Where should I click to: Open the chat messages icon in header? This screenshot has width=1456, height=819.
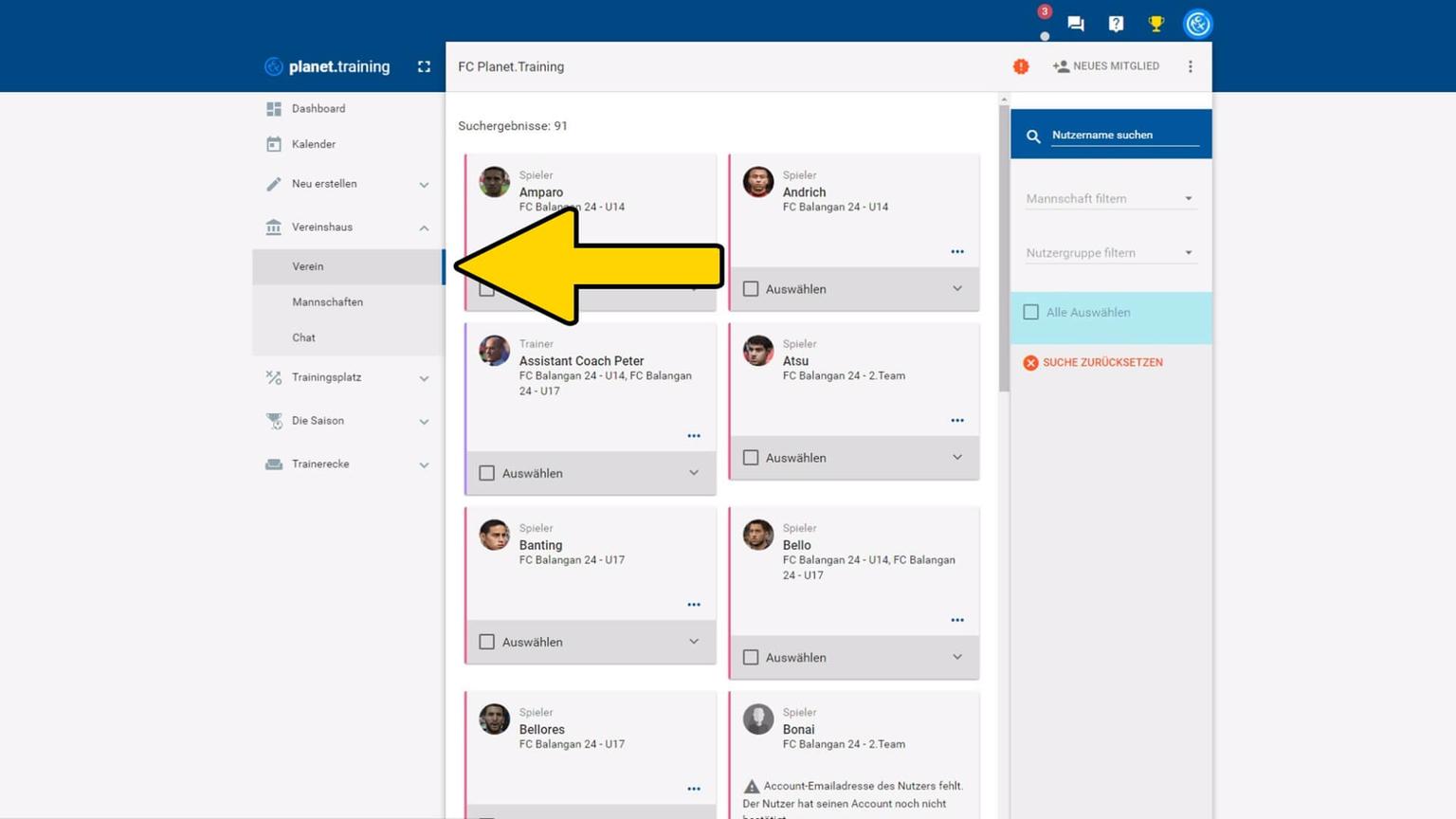[x=1076, y=24]
